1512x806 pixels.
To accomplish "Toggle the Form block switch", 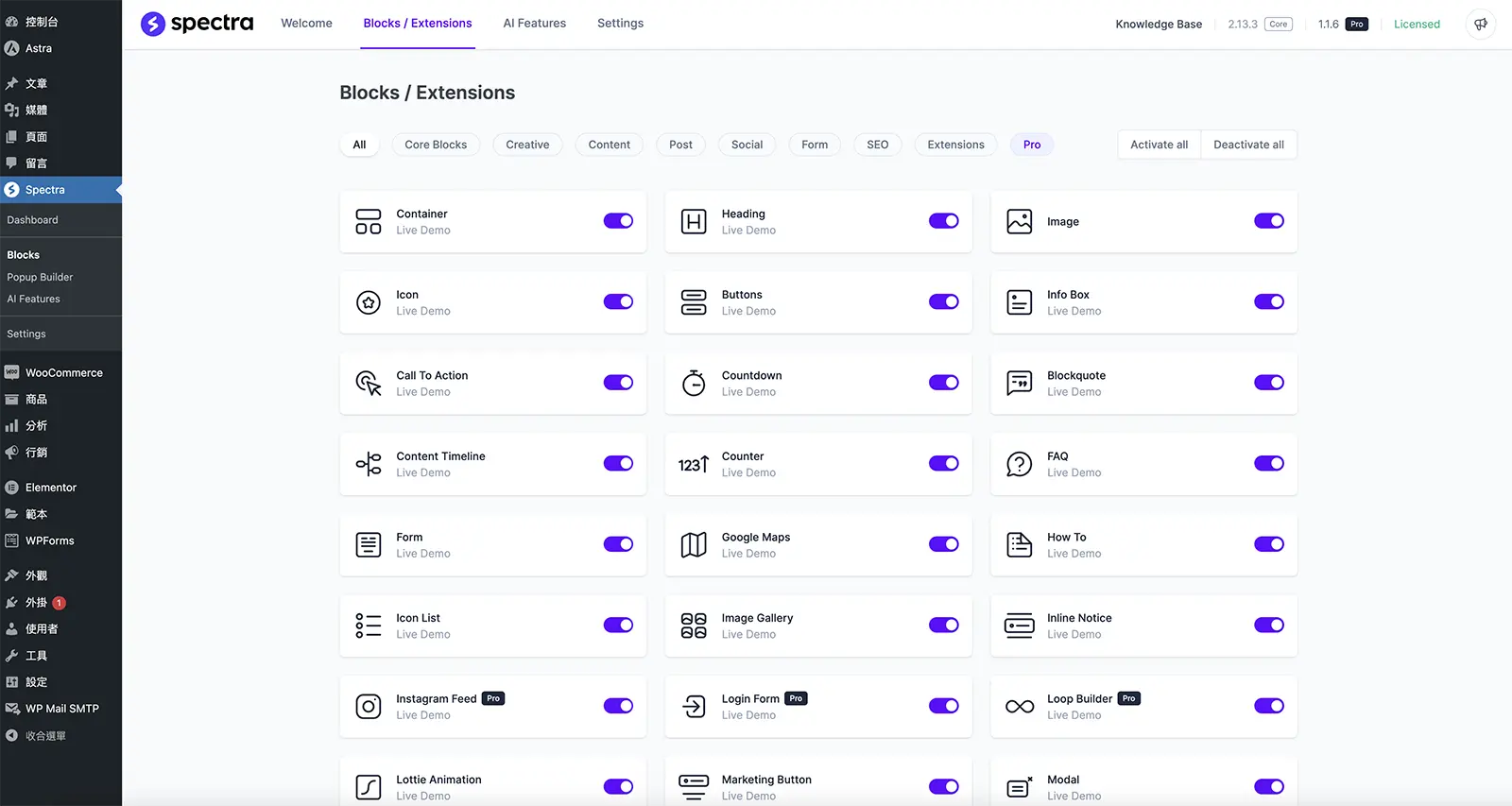I will (618, 544).
